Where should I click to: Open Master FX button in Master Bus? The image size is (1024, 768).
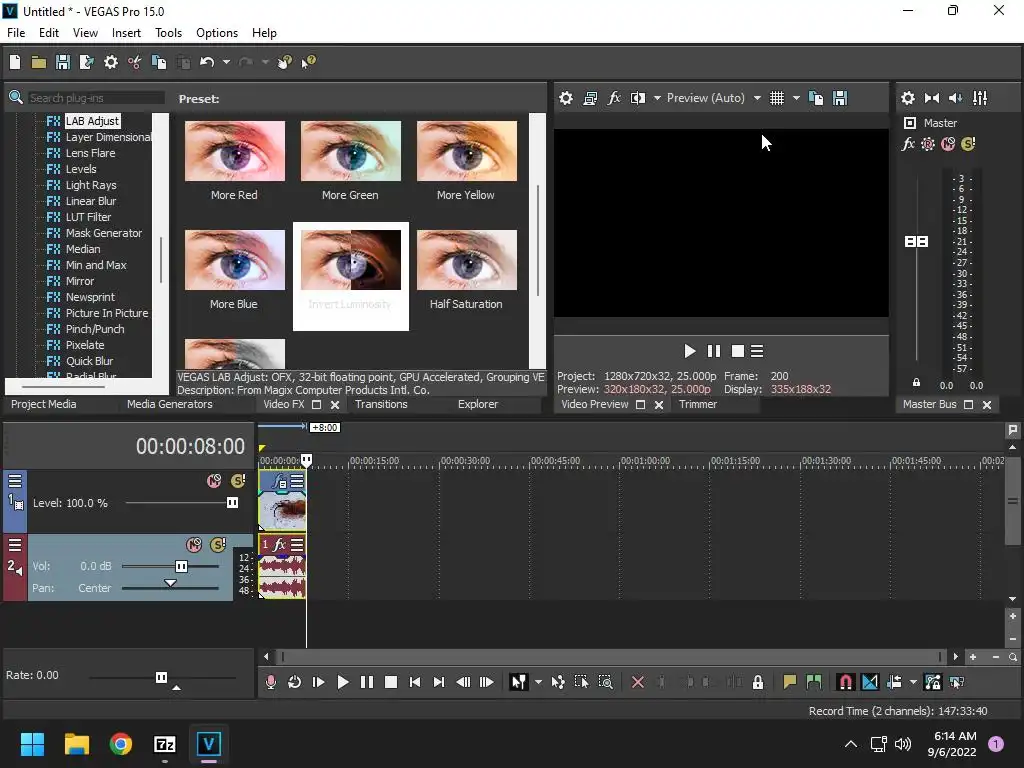pyautogui.click(x=908, y=144)
